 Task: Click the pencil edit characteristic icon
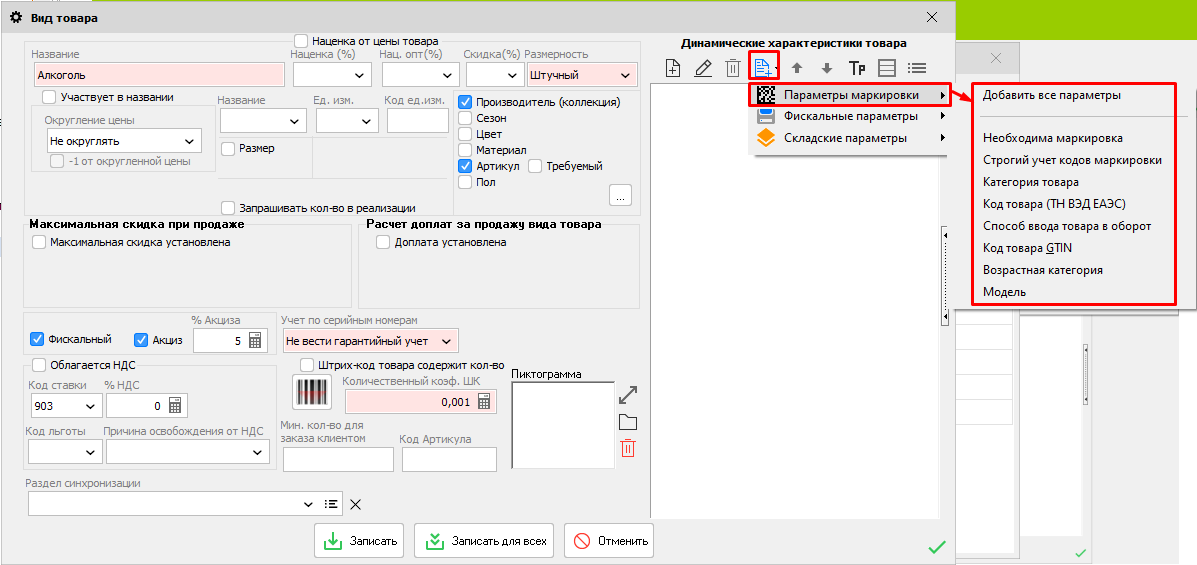703,68
